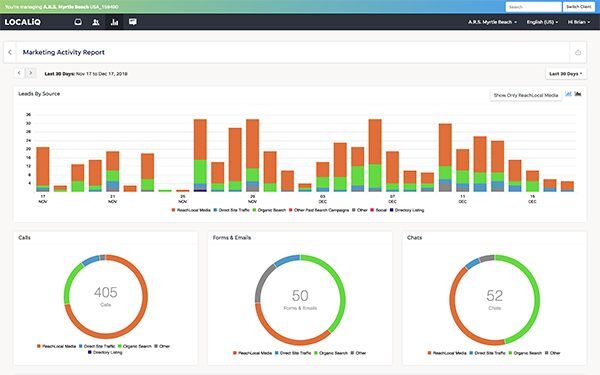Toggle Organic Search in chart legend
Screen dimensions: 600x375
[x=269, y=210]
